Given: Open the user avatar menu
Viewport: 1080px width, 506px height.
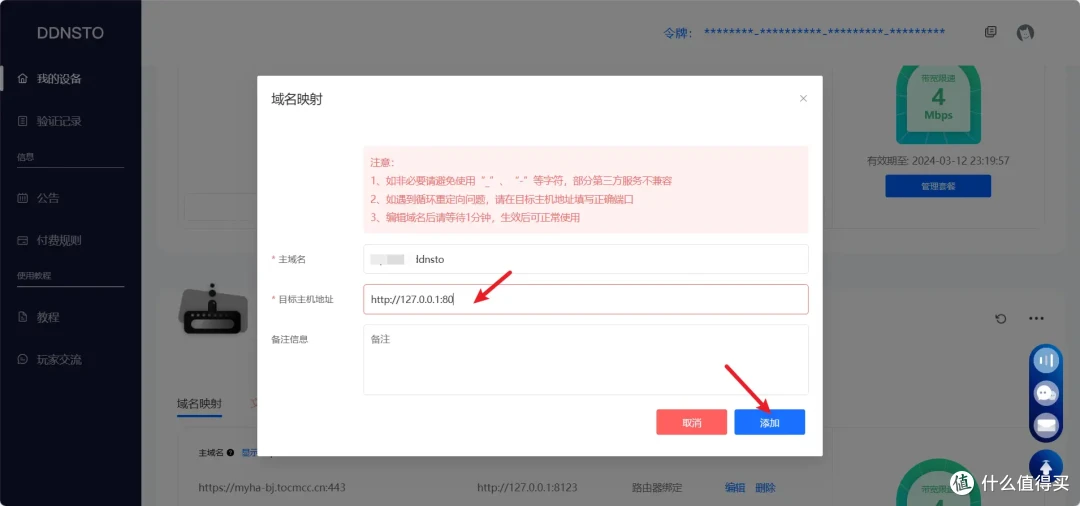Looking at the screenshot, I should click(1026, 32).
